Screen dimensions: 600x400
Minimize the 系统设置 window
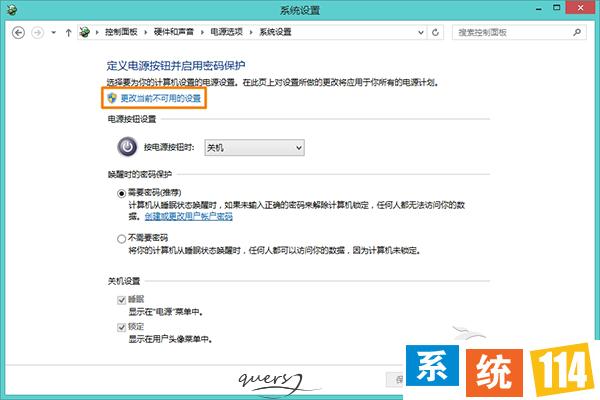tap(539, 9)
